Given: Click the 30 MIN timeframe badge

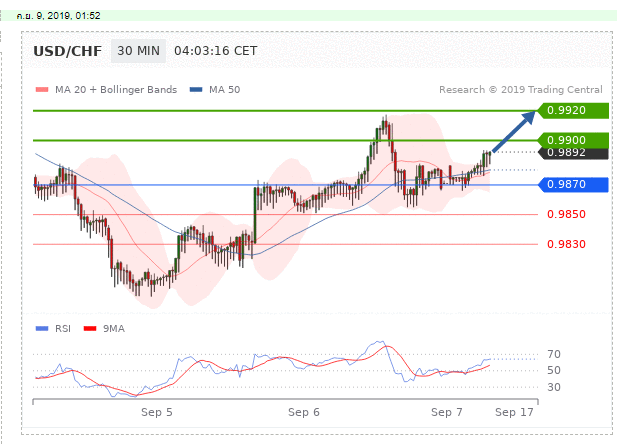Looking at the screenshot, I should click(139, 51).
